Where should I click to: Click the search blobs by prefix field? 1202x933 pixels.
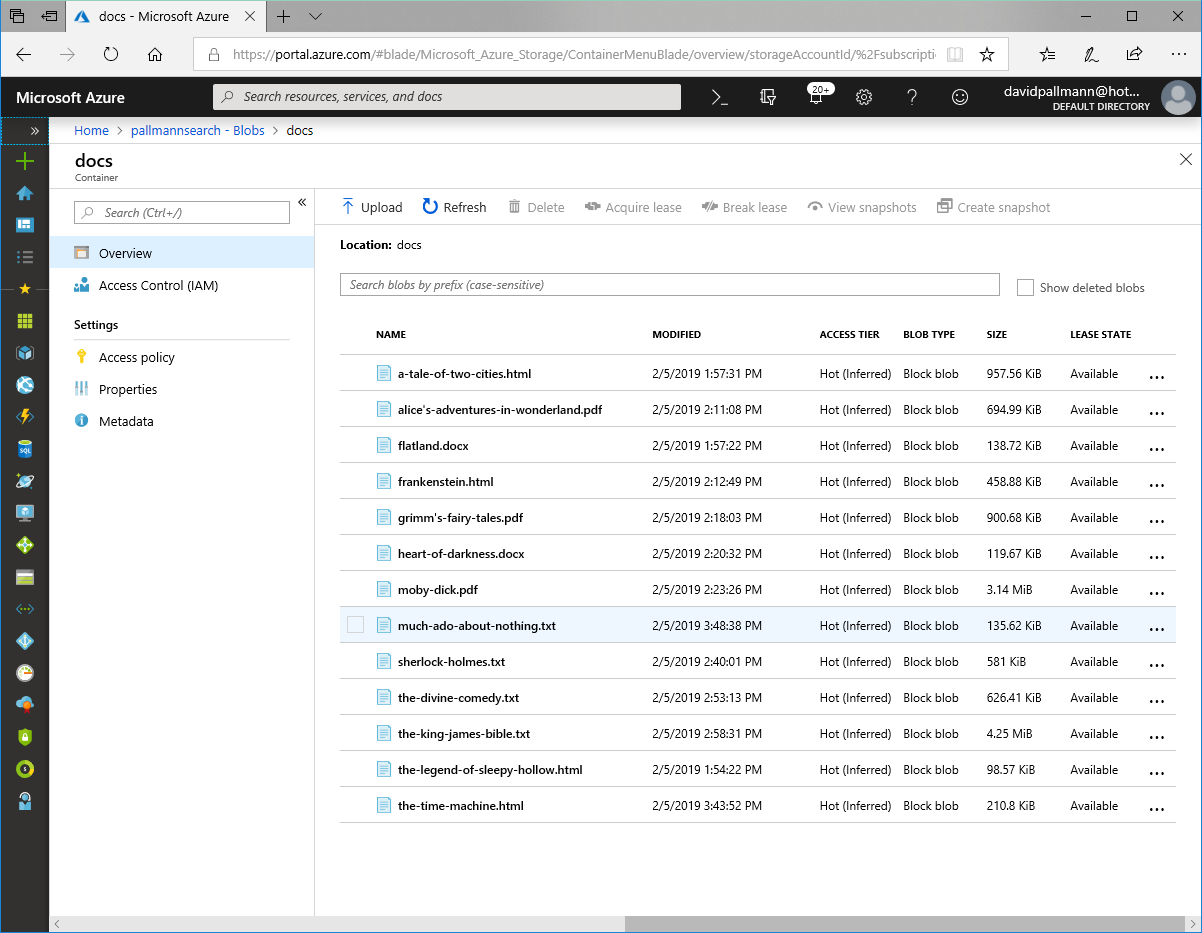pyautogui.click(x=670, y=285)
